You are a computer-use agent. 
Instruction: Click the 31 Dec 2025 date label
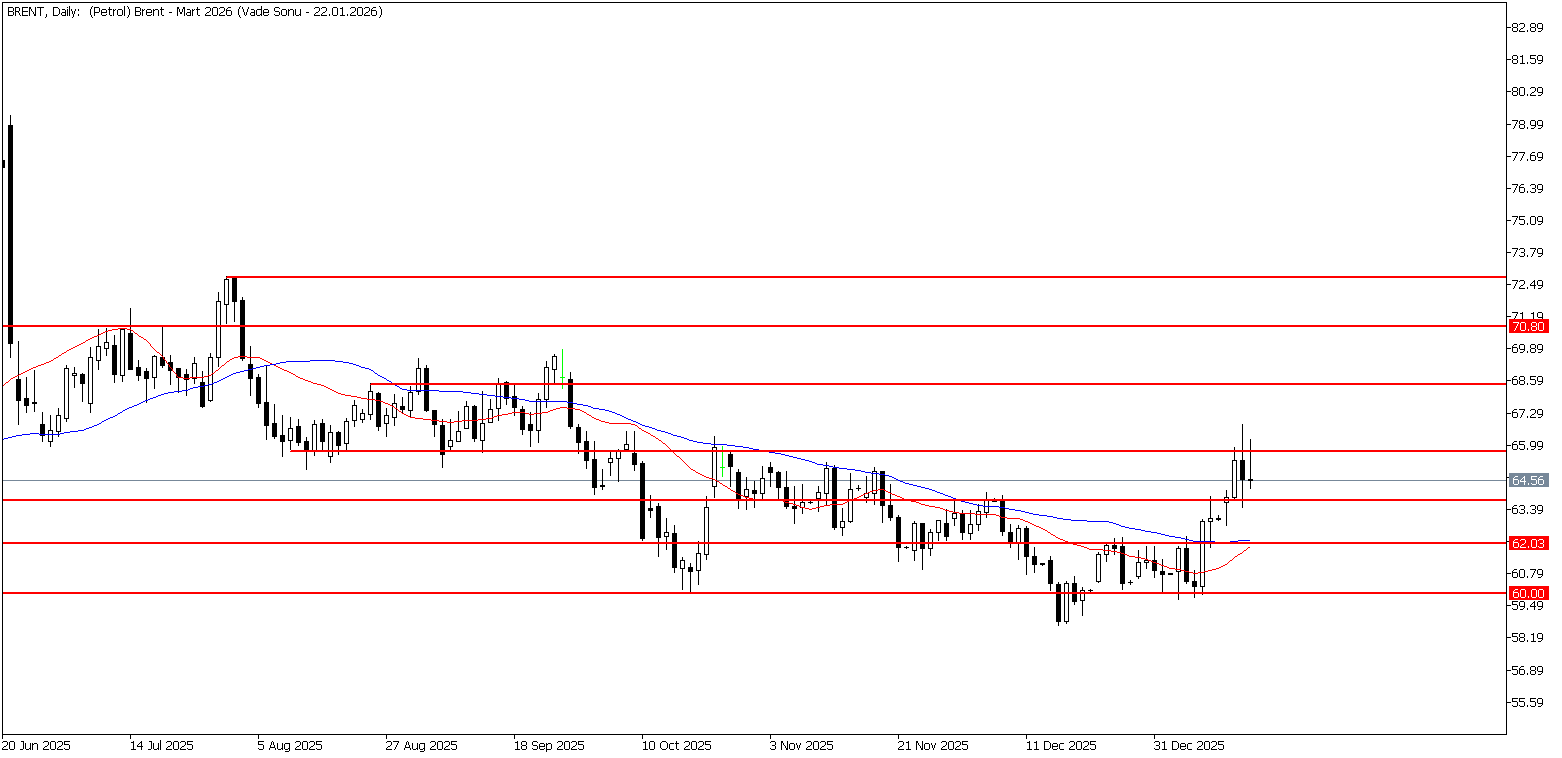[1188, 746]
